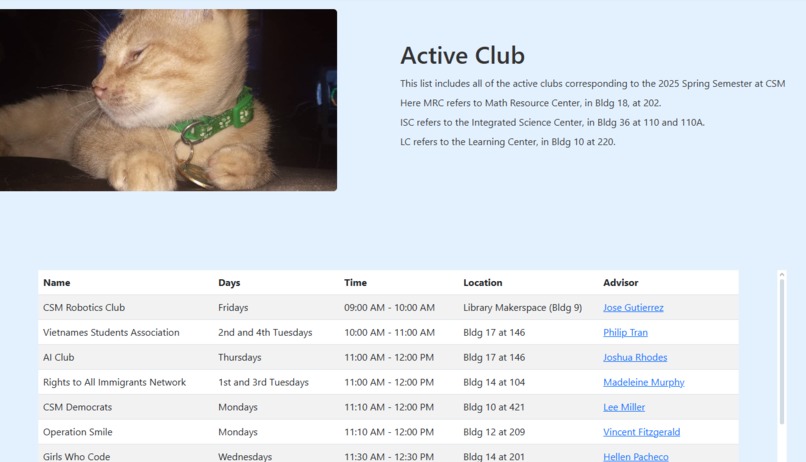806x462 pixels.
Task: Click Bldg 12 at 209 location cell
Action: point(494,432)
